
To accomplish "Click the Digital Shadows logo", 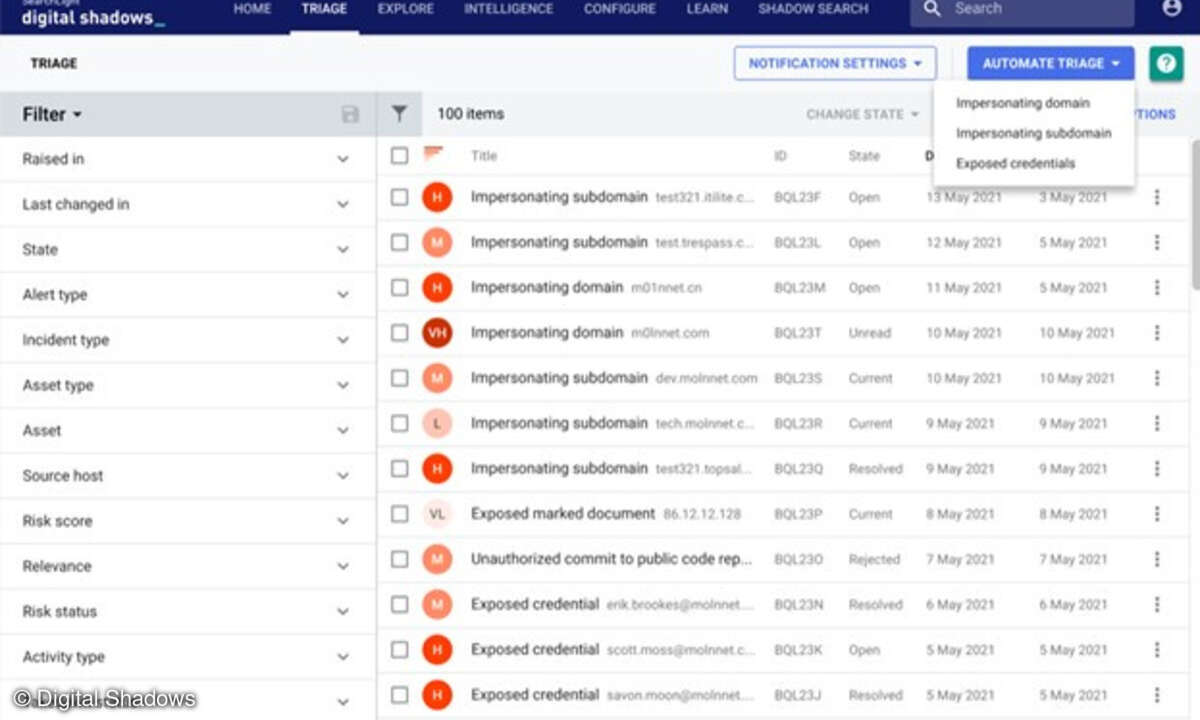I will [93, 13].
